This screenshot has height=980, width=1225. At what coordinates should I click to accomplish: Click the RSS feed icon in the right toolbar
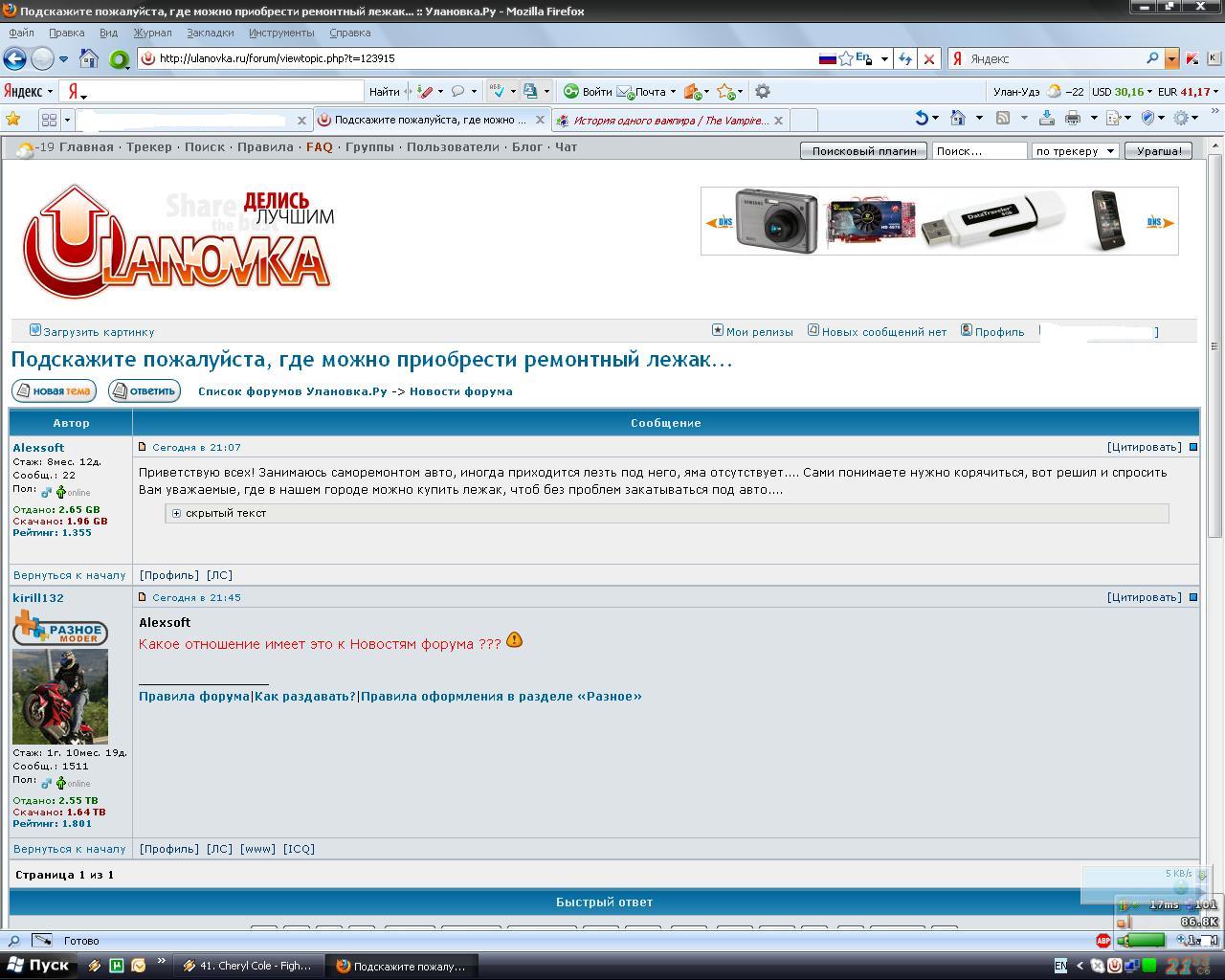pos(1002,118)
